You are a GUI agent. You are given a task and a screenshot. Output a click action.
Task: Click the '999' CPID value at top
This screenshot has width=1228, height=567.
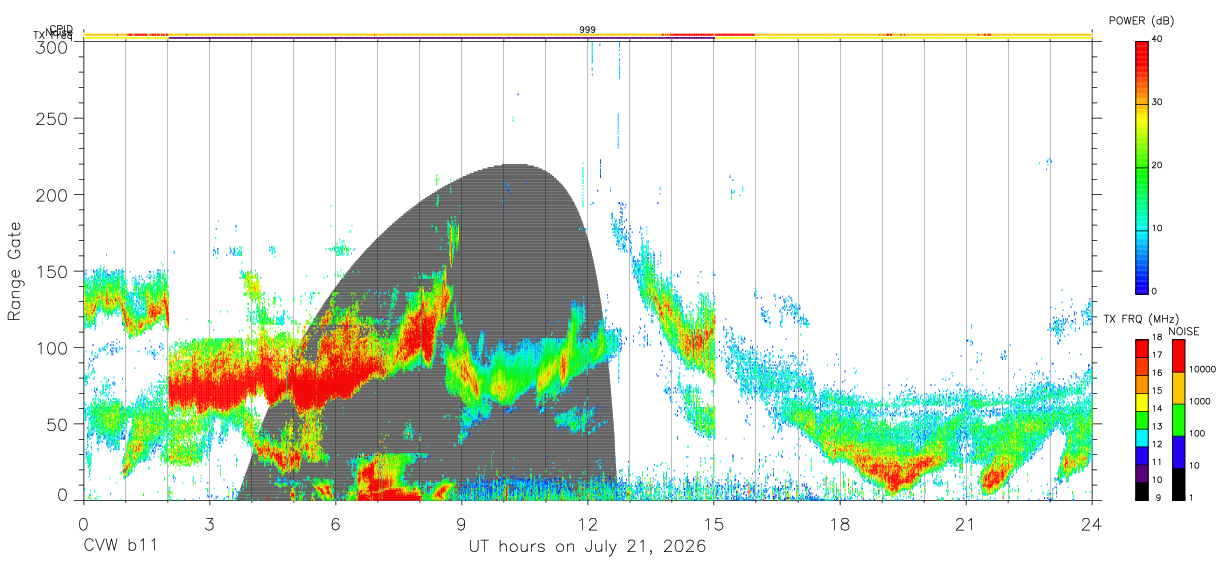588,30
